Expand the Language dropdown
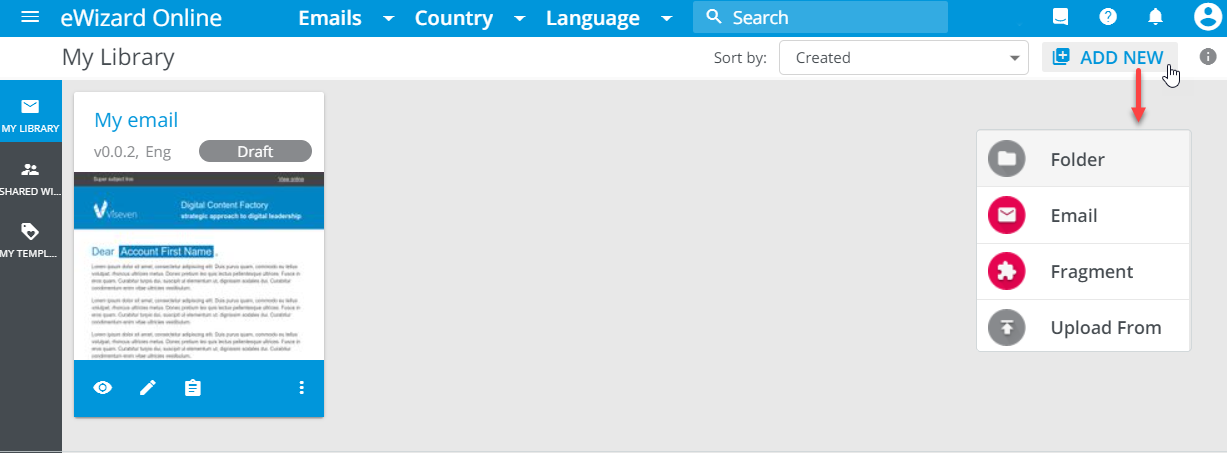Image resolution: width=1227 pixels, height=453 pixels. [609, 18]
